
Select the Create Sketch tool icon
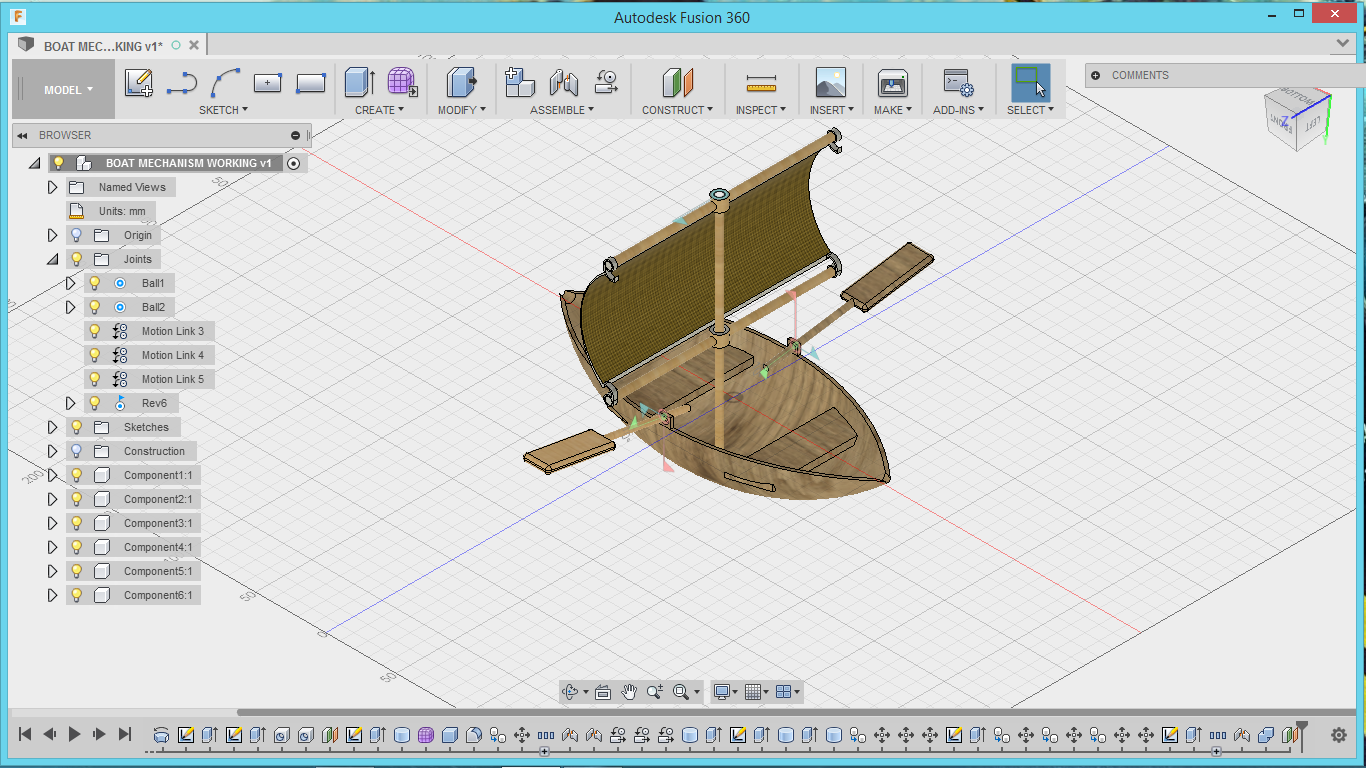pyautogui.click(x=139, y=83)
